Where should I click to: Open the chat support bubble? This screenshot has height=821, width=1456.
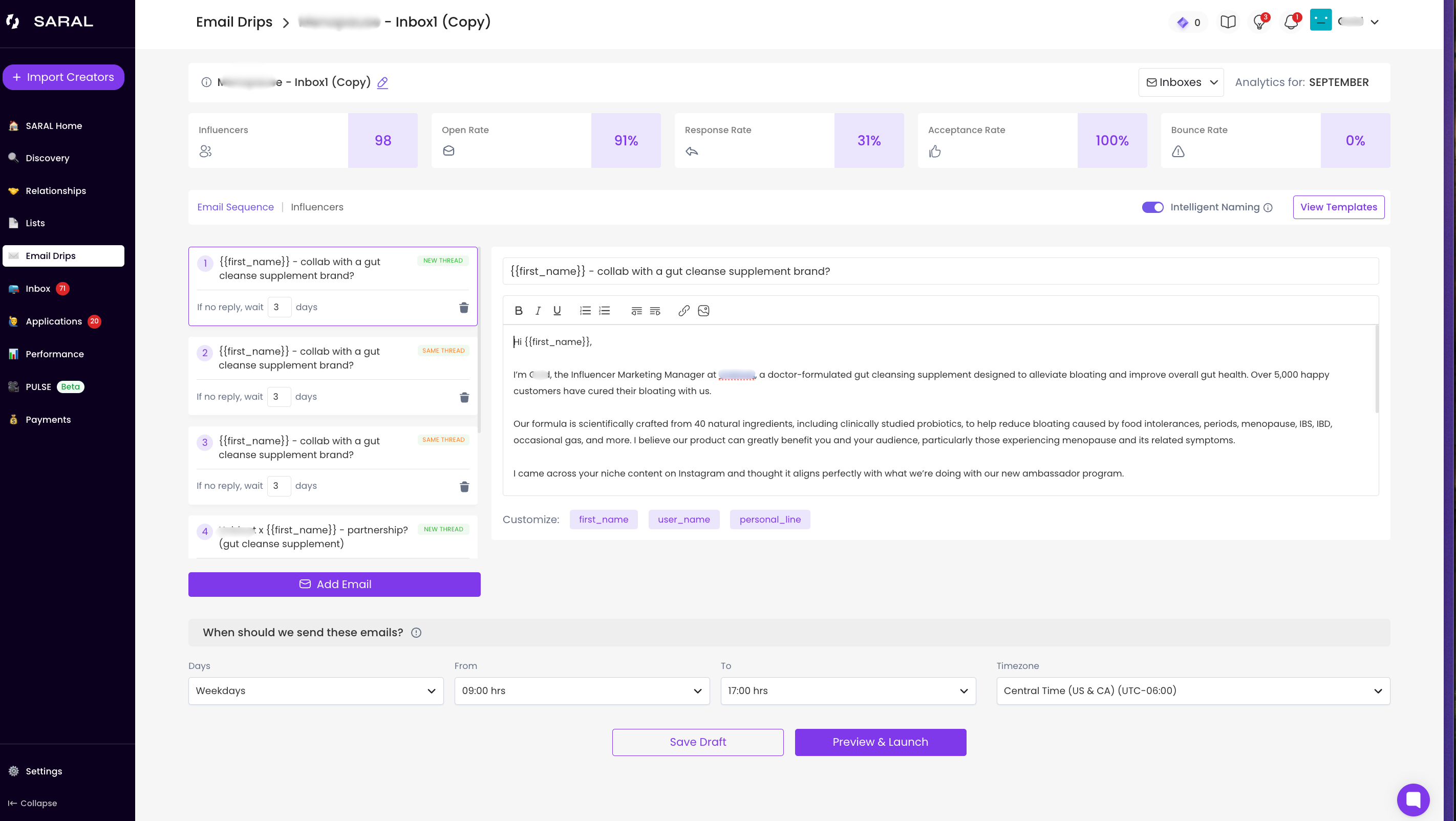pos(1413,800)
